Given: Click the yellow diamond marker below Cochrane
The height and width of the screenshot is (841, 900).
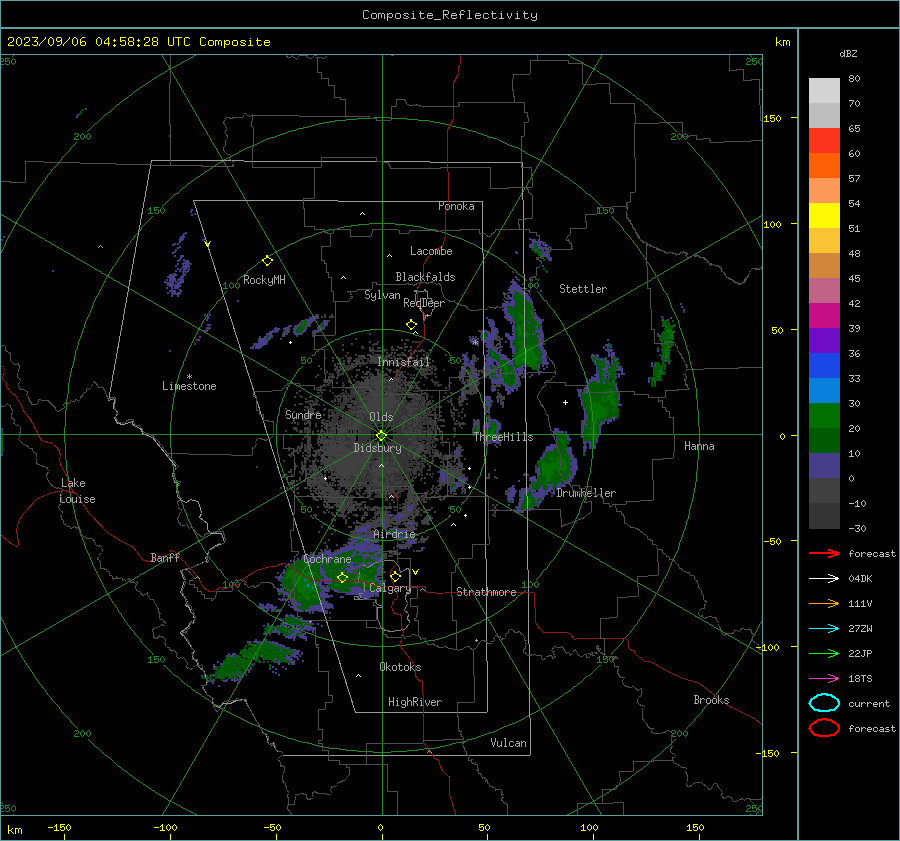Looking at the screenshot, I should pyautogui.click(x=342, y=578).
